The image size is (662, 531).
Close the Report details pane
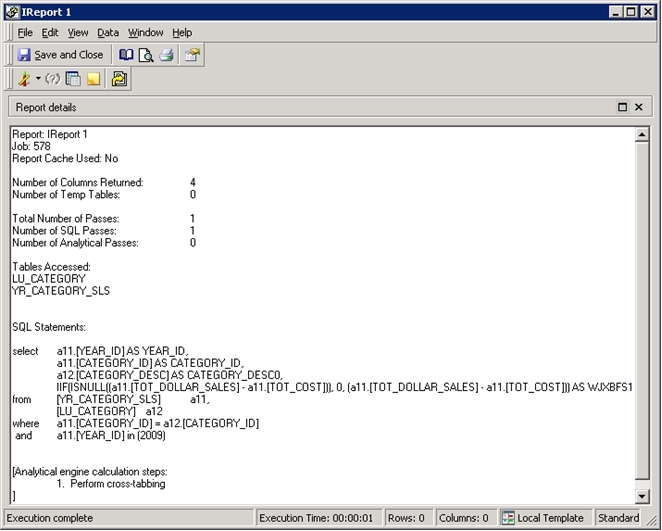click(x=639, y=107)
